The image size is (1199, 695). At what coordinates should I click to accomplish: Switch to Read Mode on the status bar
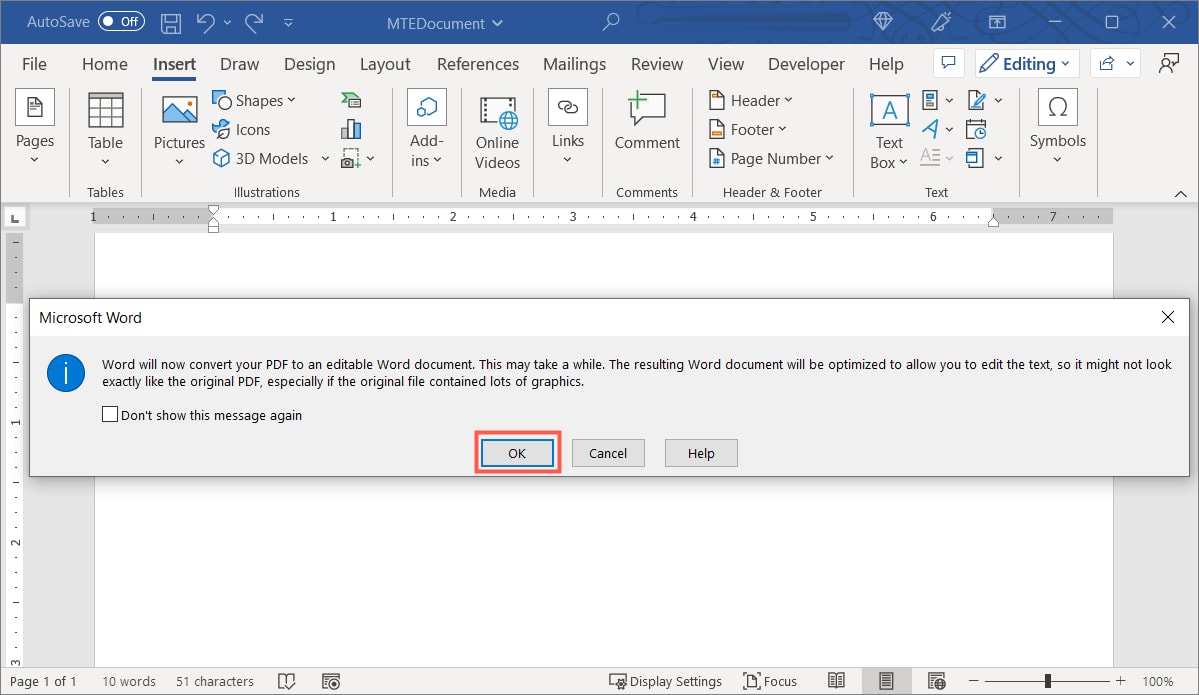pyautogui.click(x=837, y=681)
